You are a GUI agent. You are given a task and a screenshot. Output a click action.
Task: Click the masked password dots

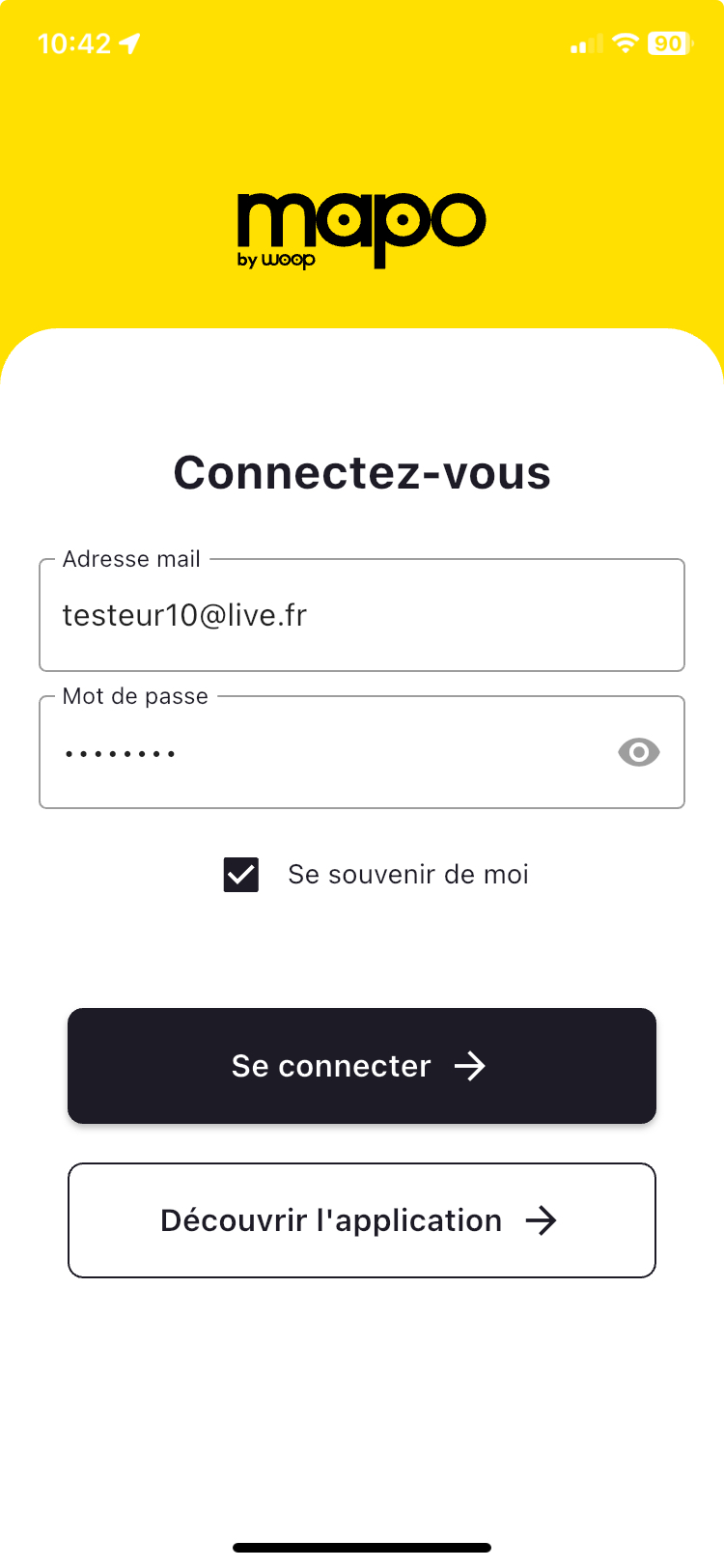coord(120,753)
